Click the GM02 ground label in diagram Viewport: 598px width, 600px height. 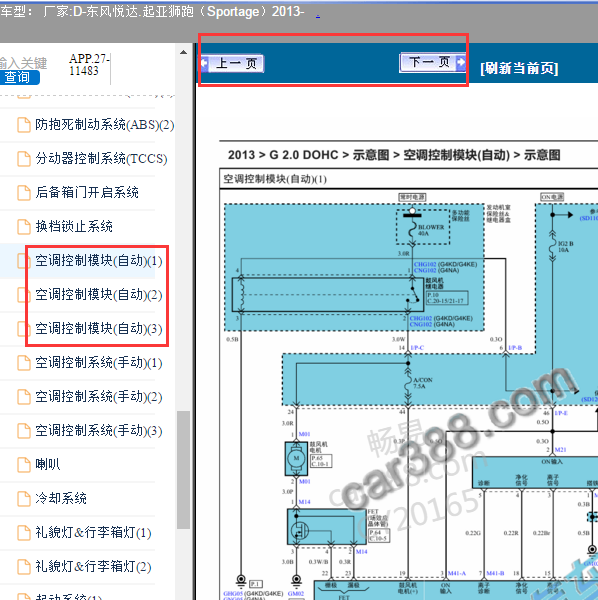(295, 593)
